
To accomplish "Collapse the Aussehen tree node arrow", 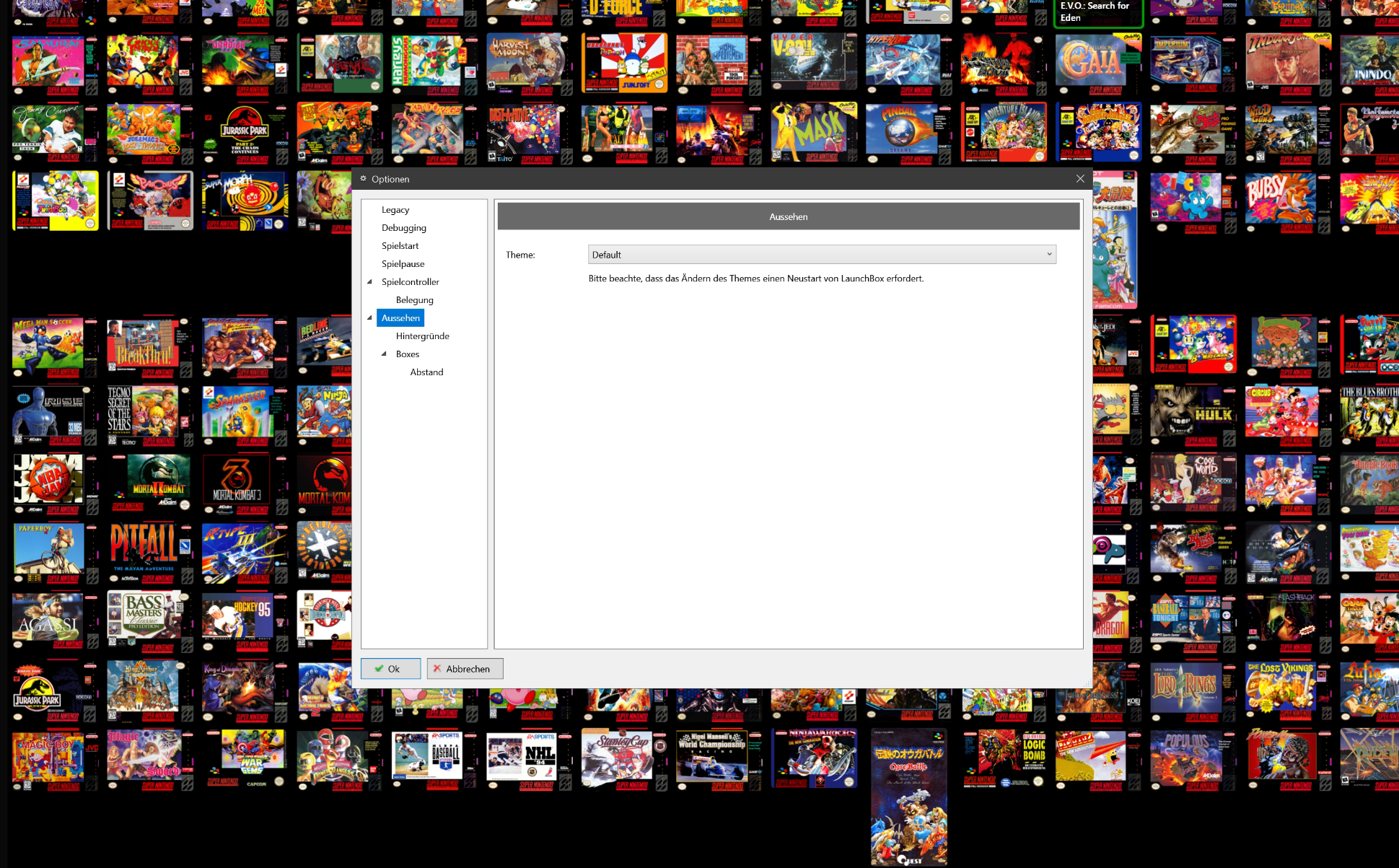I will tap(369, 318).
